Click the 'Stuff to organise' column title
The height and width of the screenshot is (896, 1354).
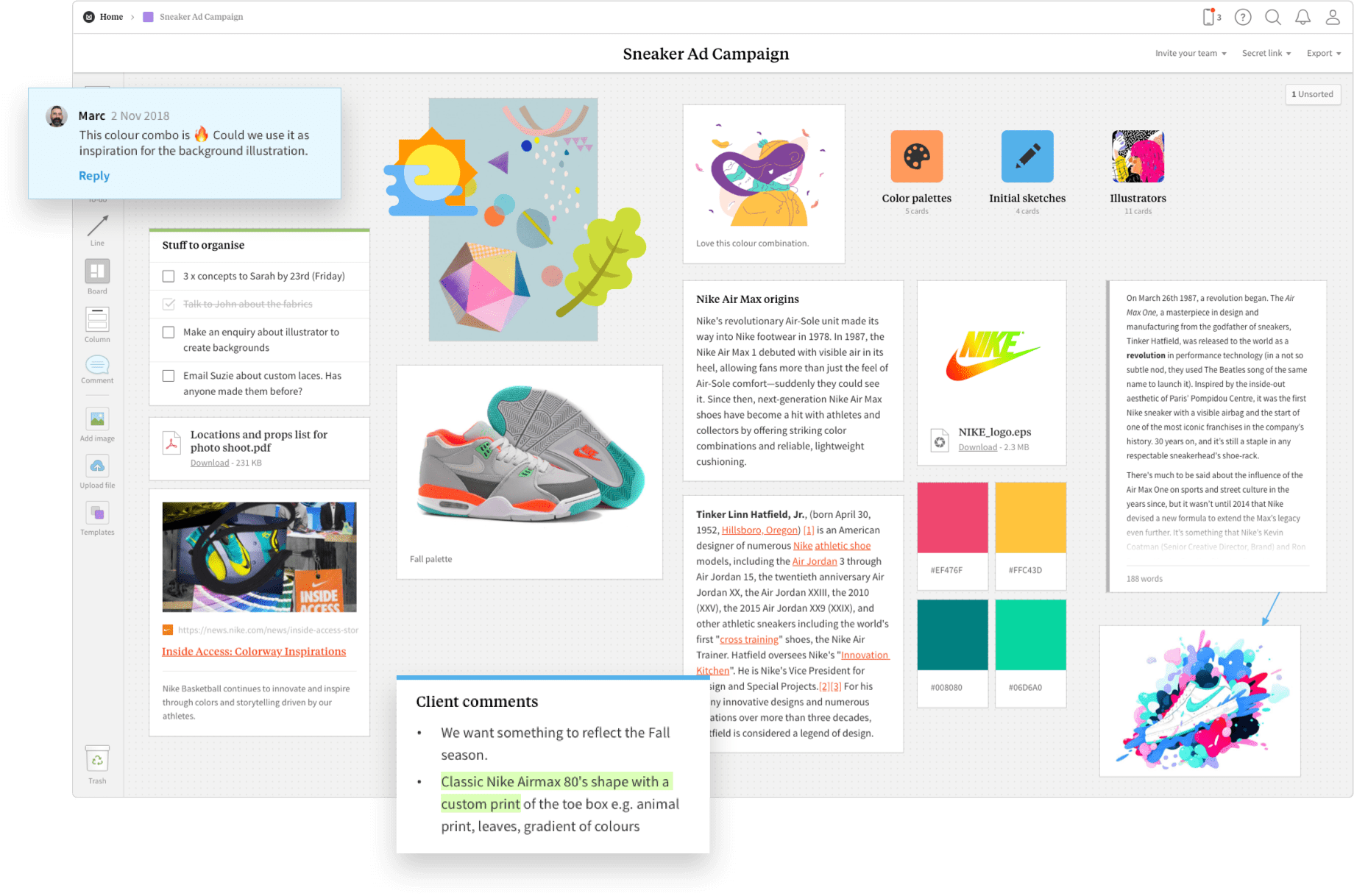(x=203, y=246)
